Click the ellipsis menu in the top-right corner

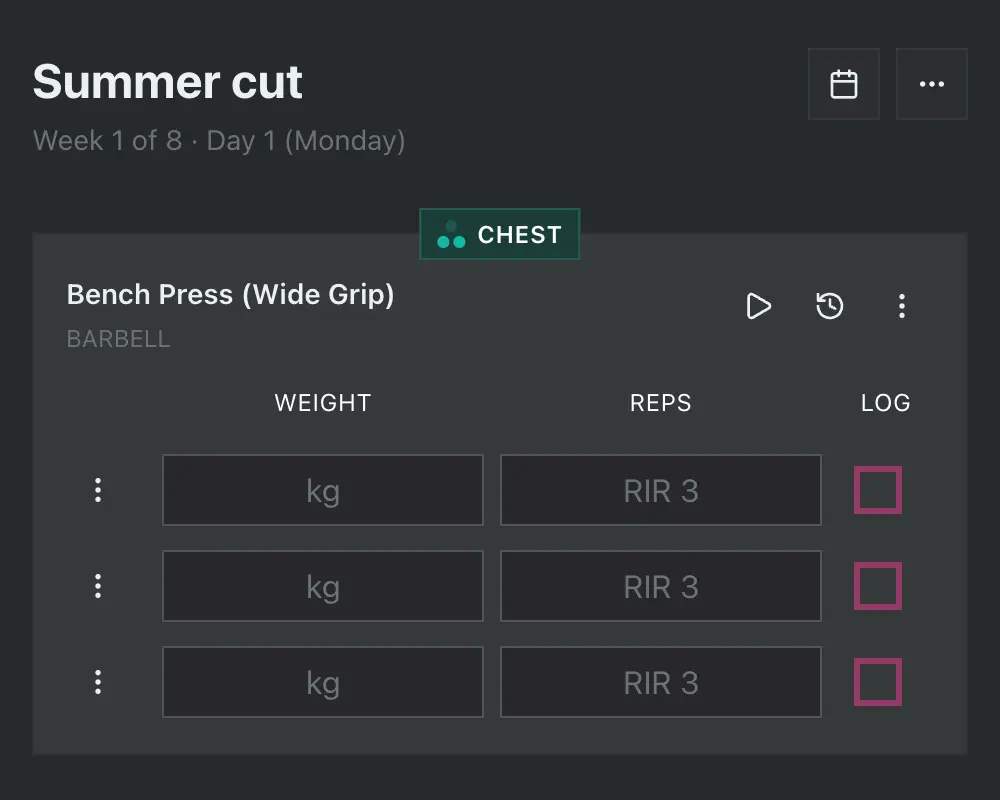[x=931, y=84]
